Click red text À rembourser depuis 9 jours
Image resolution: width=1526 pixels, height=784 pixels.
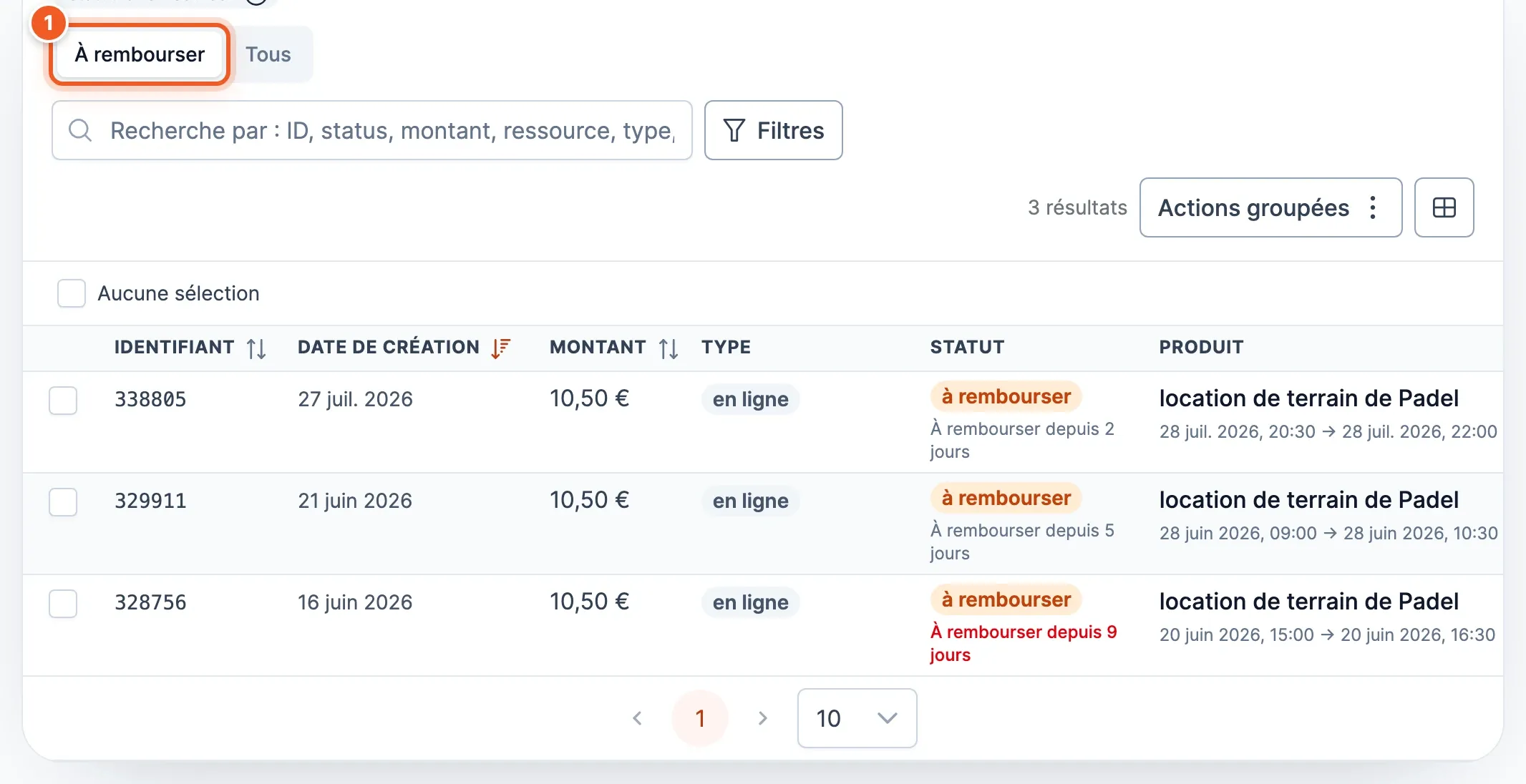coord(1024,643)
